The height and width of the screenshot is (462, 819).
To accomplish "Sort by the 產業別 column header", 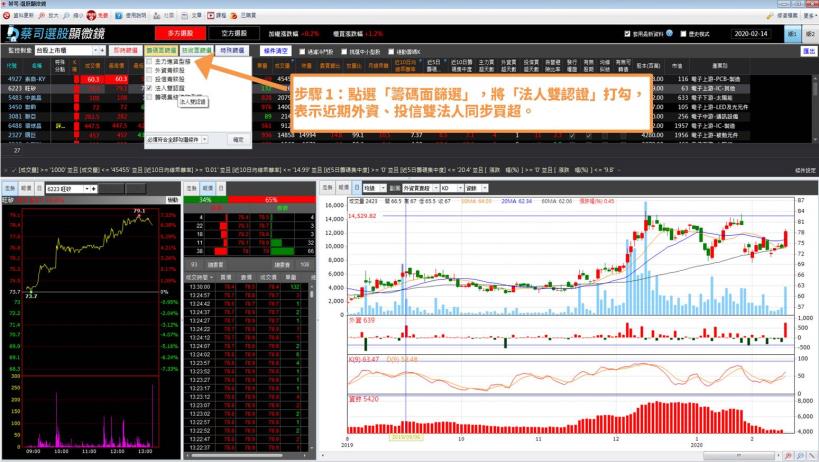I will tap(719, 66).
